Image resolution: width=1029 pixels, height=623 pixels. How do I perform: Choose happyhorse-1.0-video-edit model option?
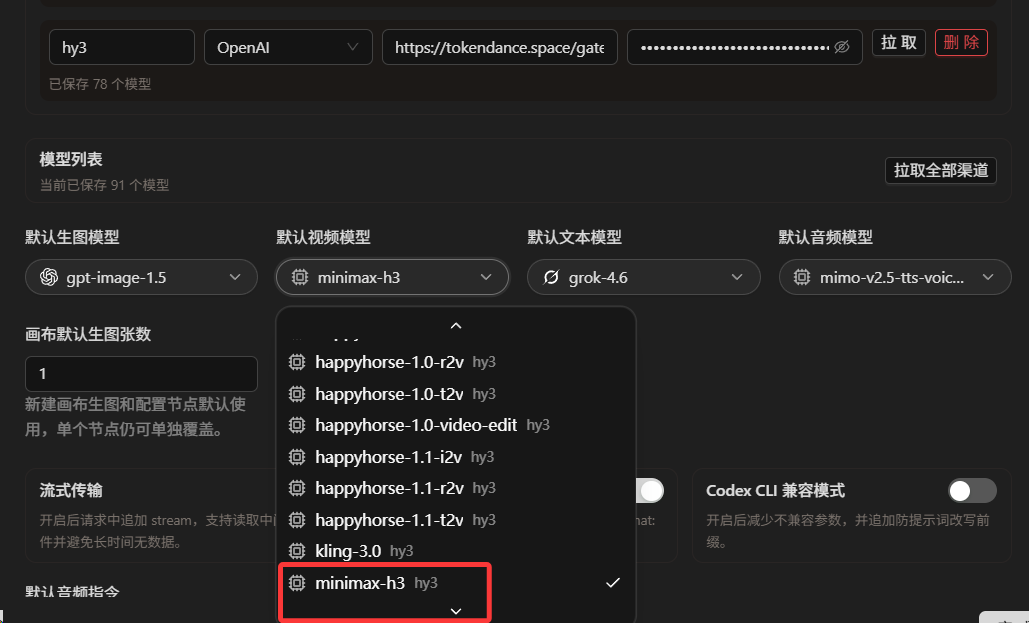pyautogui.click(x=456, y=425)
